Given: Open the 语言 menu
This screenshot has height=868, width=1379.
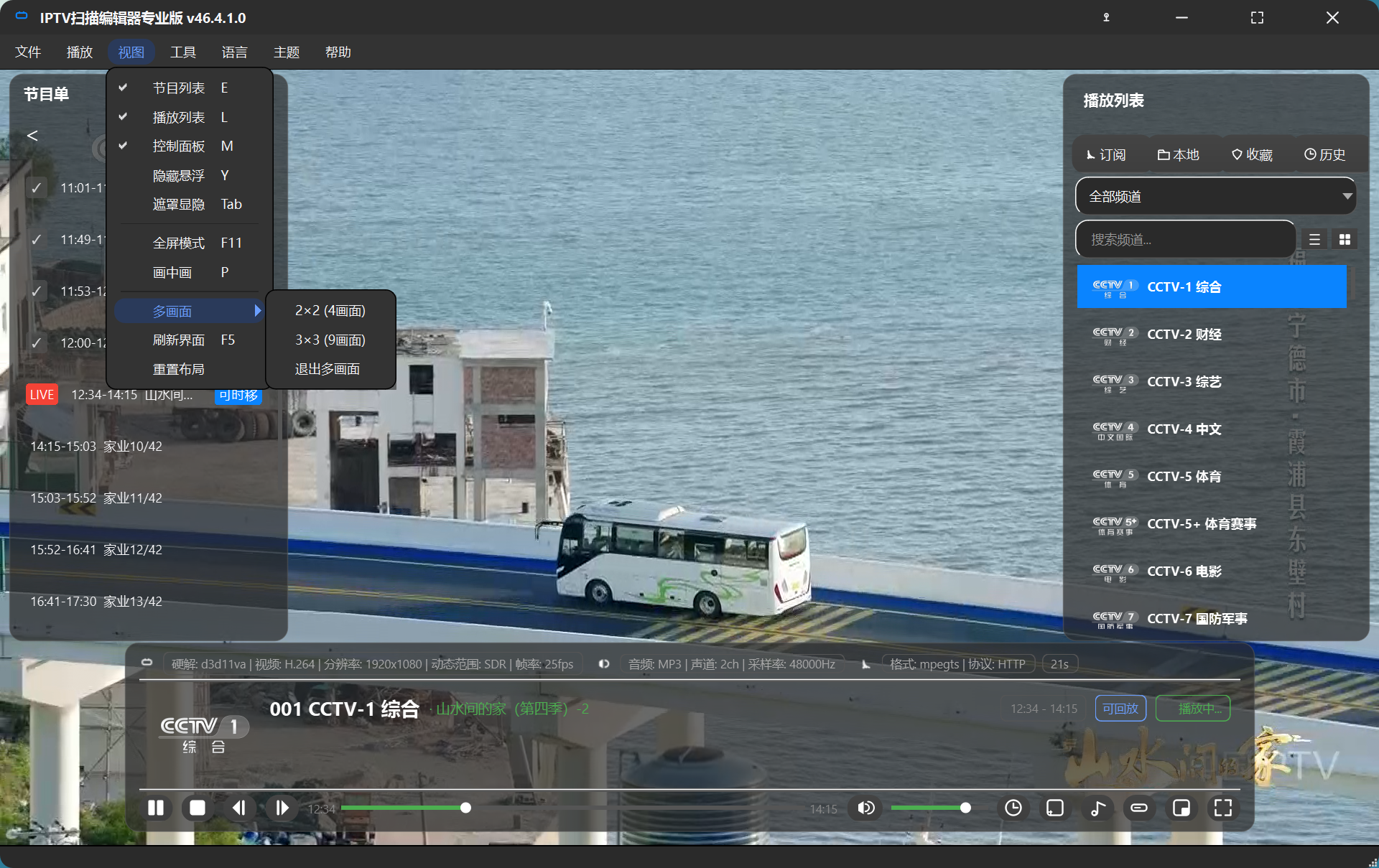Looking at the screenshot, I should point(235,52).
